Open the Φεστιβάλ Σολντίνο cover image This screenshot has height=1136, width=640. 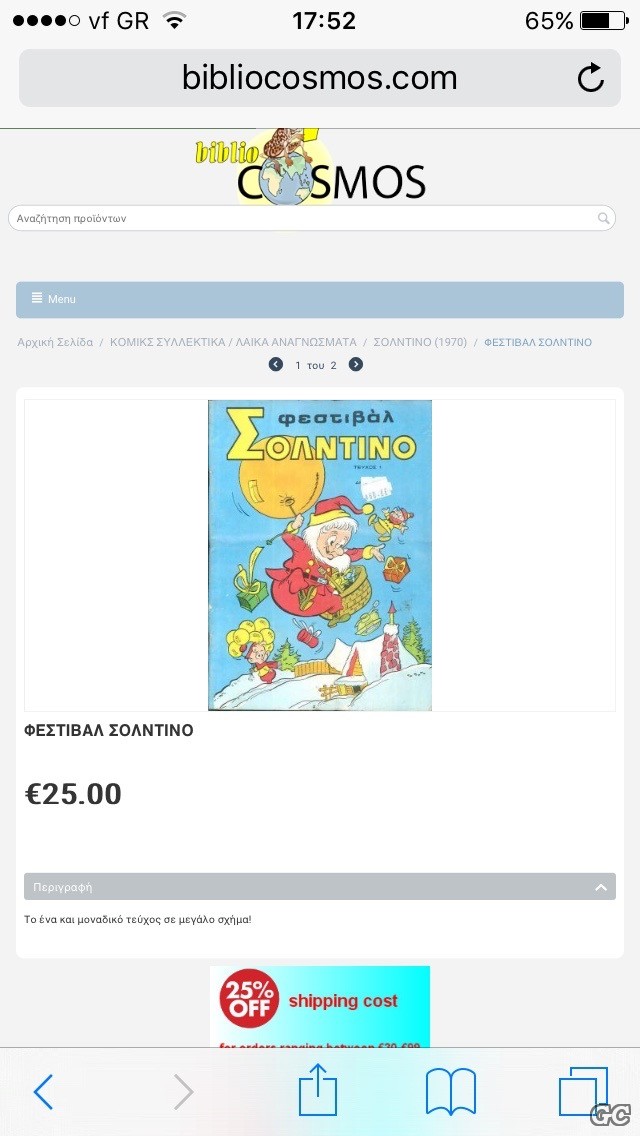click(320, 555)
